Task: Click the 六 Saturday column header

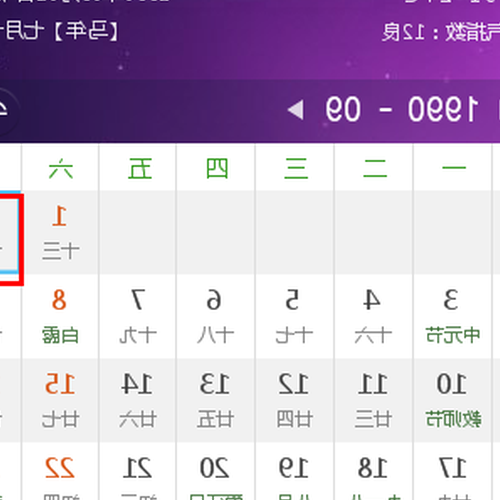Action: [60, 168]
